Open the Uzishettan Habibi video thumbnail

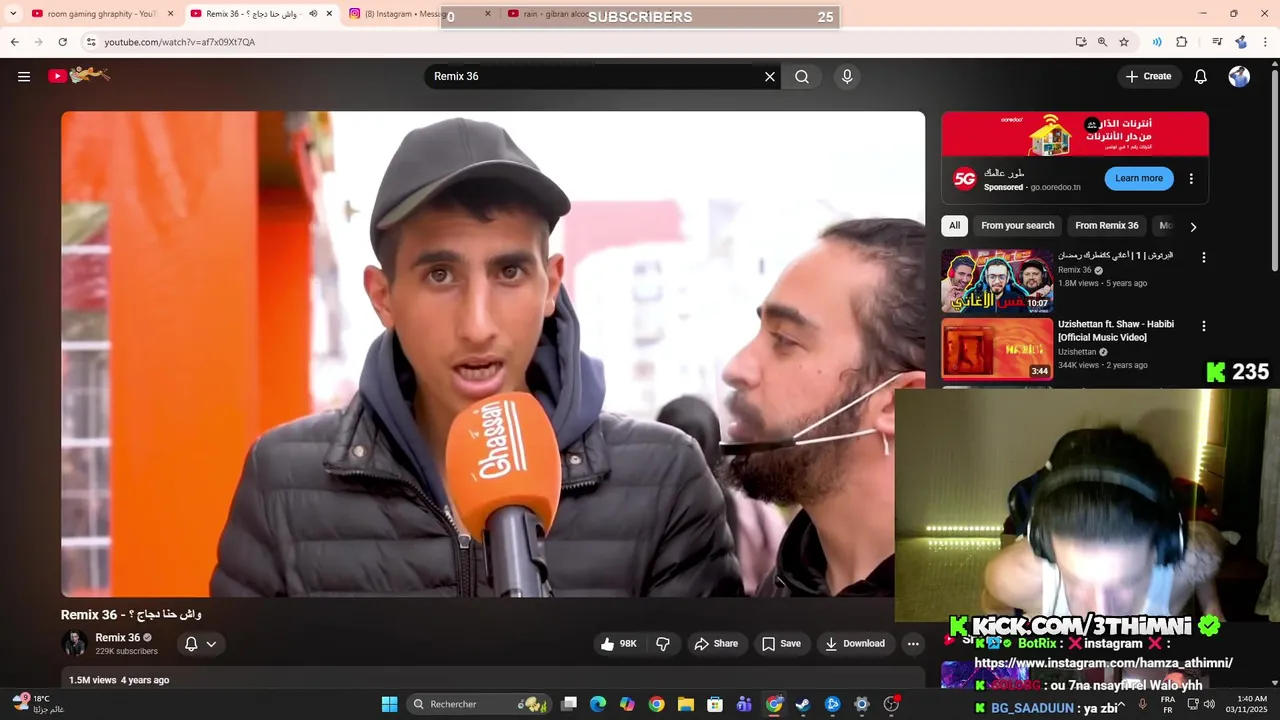pyautogui.click(x=997, y=349)
